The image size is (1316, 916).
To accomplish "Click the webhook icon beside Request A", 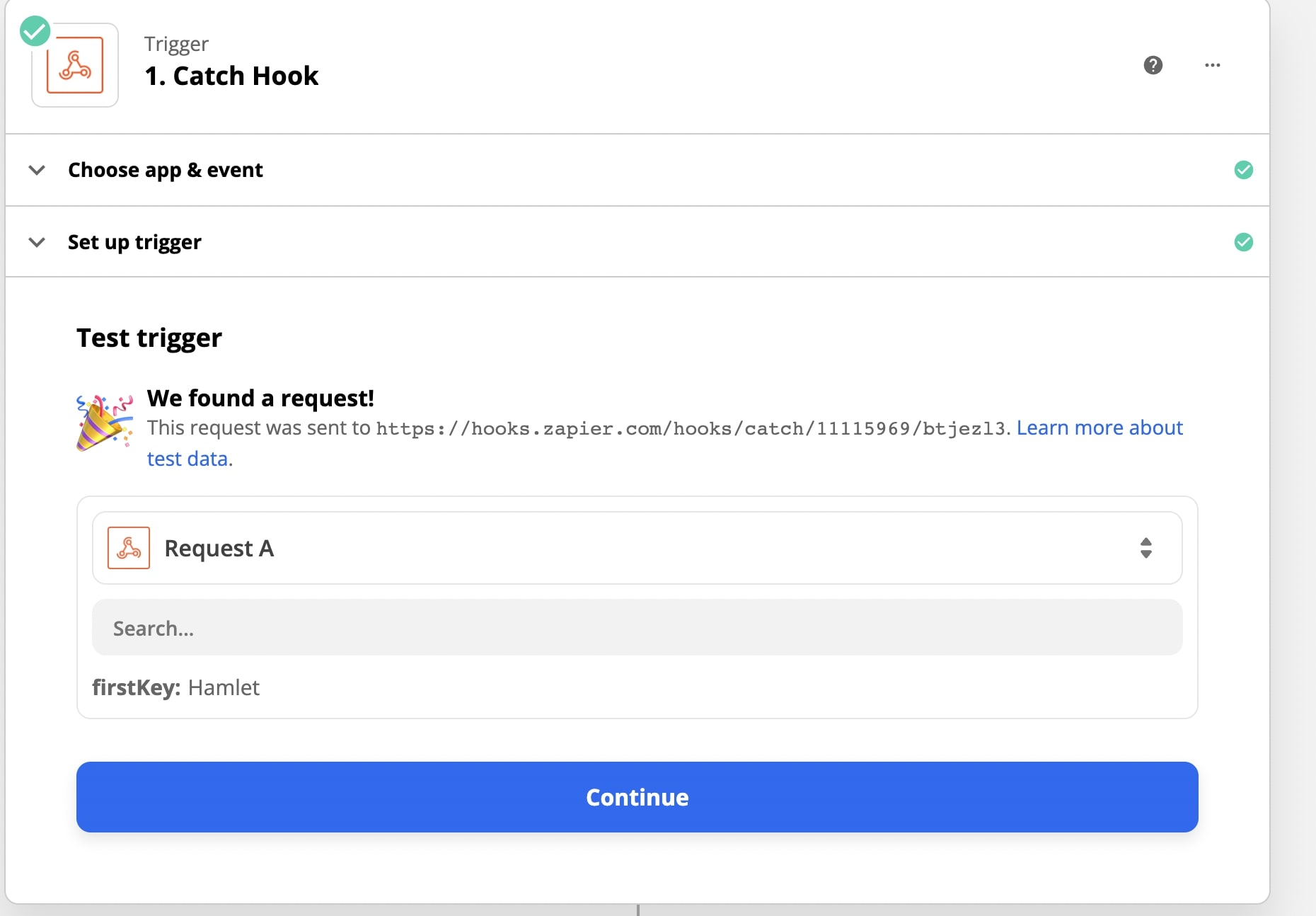I will (129, 548).
